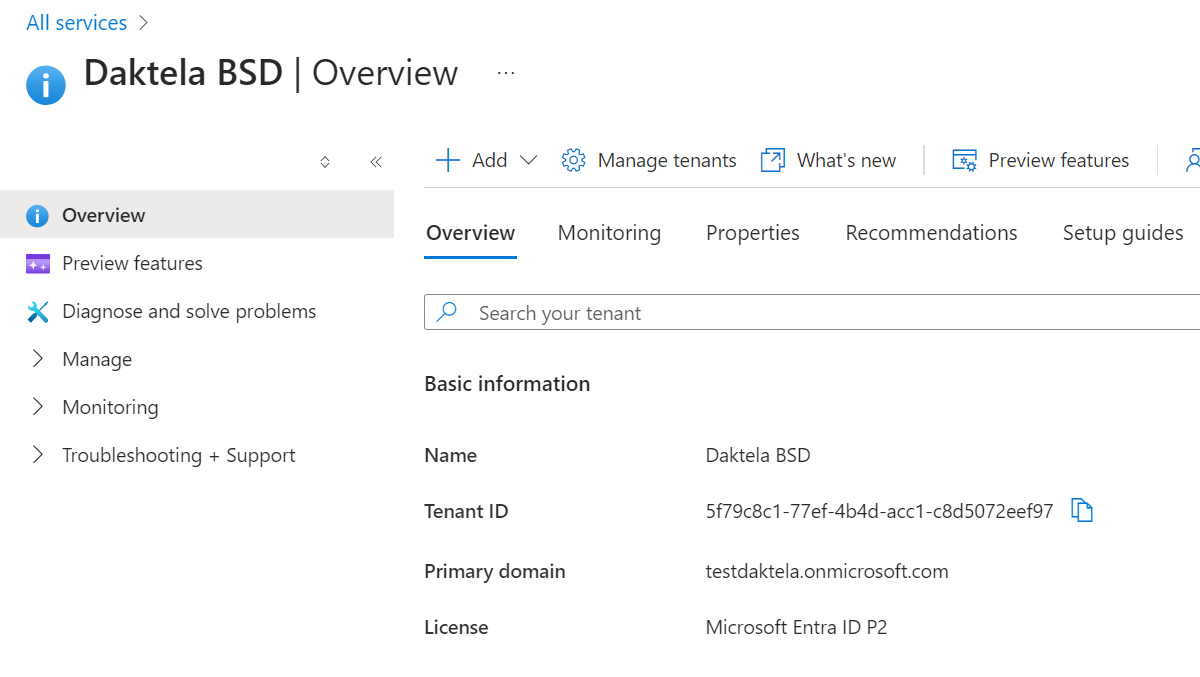Image resolution: width=1200 pixels, height=677 pixels.
Task: Click the blue info icon beside page title
Action: 46,85
